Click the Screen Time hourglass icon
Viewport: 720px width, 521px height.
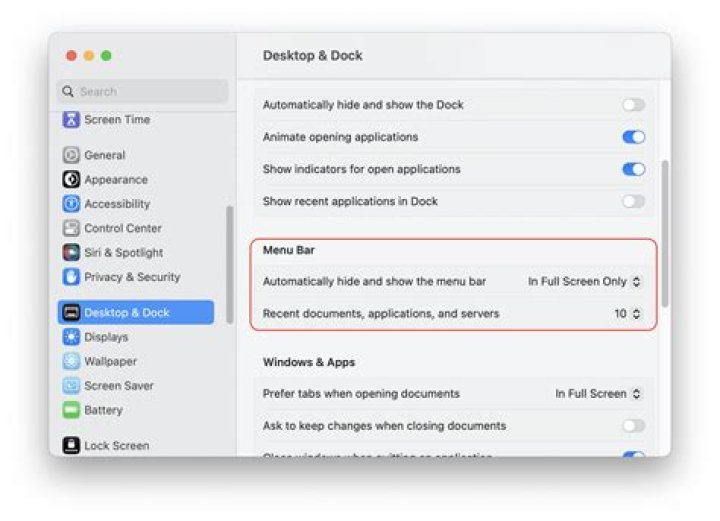click(71, 119)
